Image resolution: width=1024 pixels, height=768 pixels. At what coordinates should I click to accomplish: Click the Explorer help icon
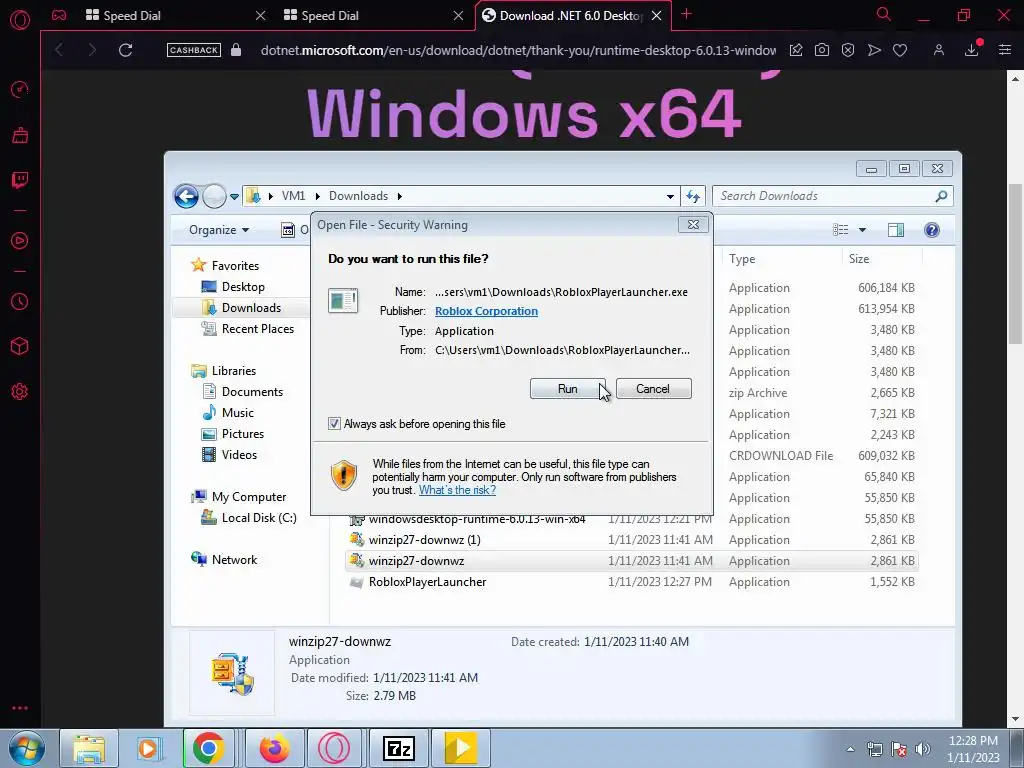tap(932, 230)
